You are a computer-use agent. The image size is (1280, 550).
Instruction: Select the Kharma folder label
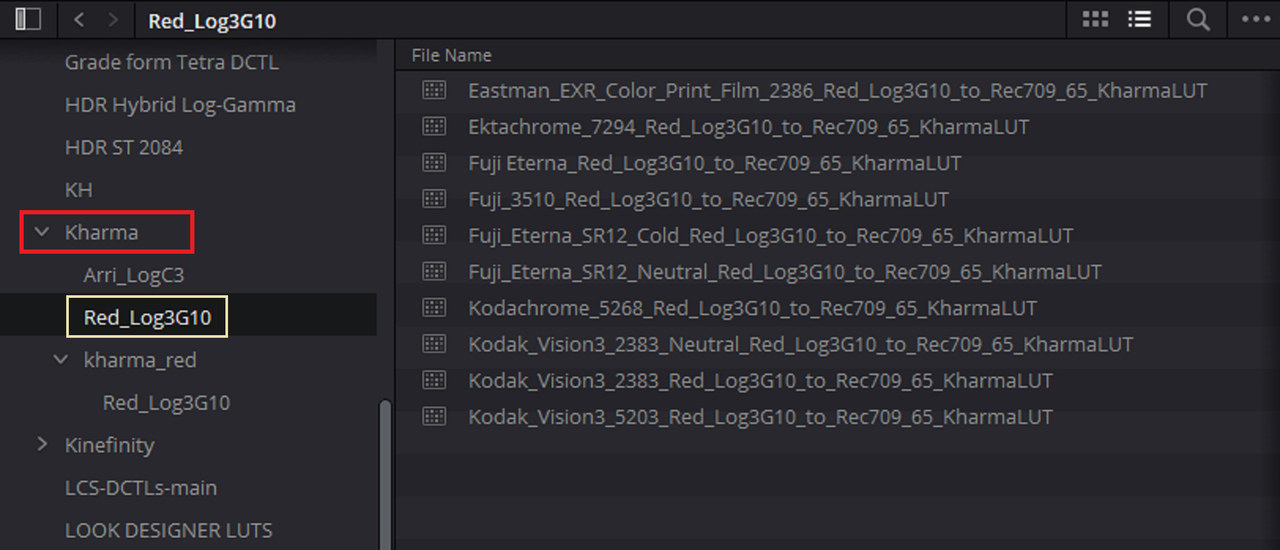pyautogui.click(x=101, y=232)
